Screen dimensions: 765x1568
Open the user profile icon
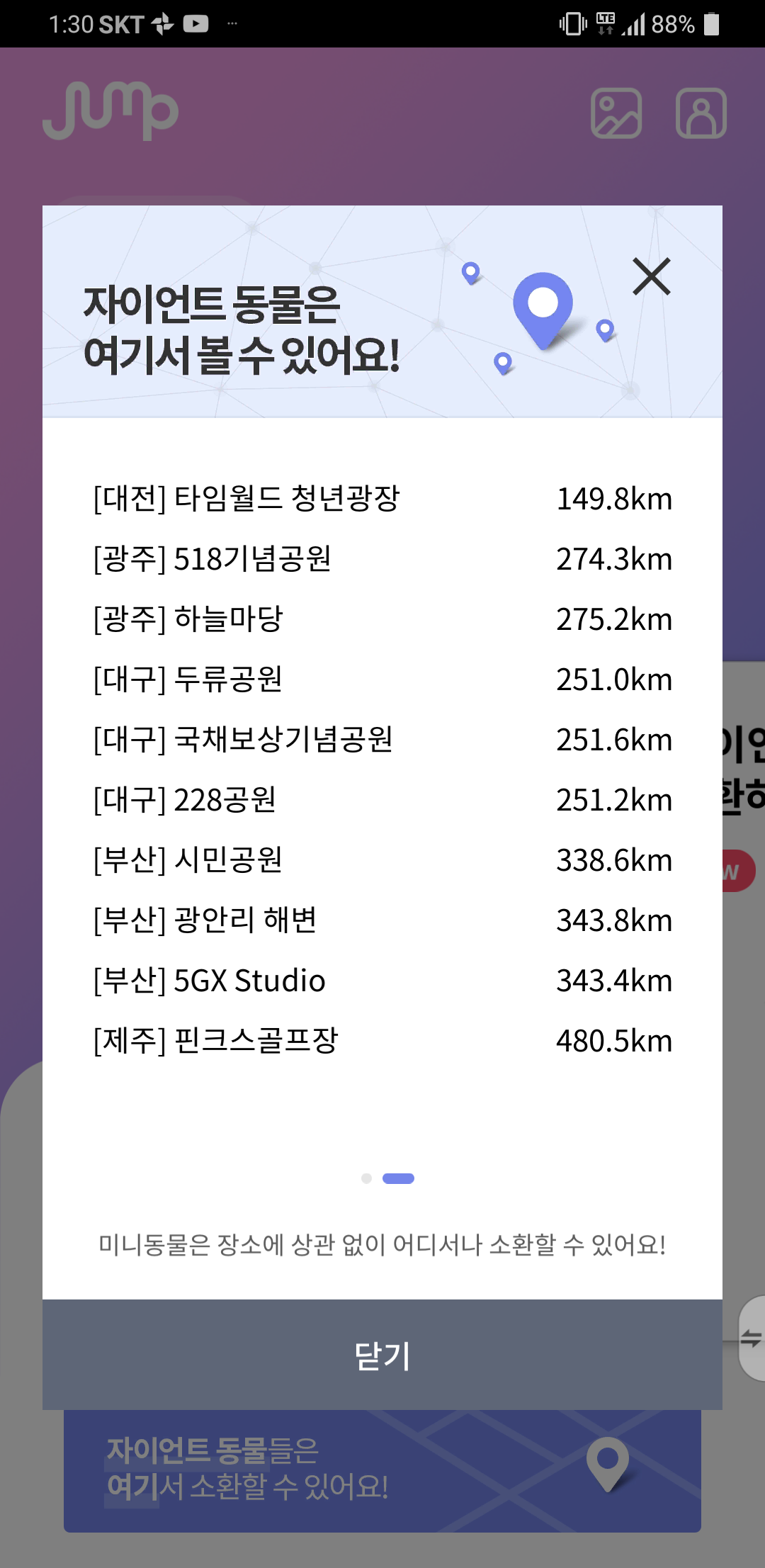701,113
